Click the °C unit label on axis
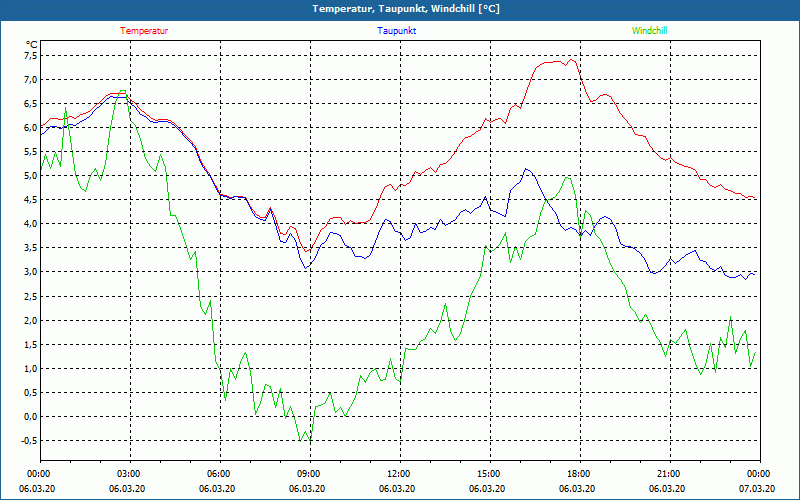The image size is (800, 500). tap(32, 44)
